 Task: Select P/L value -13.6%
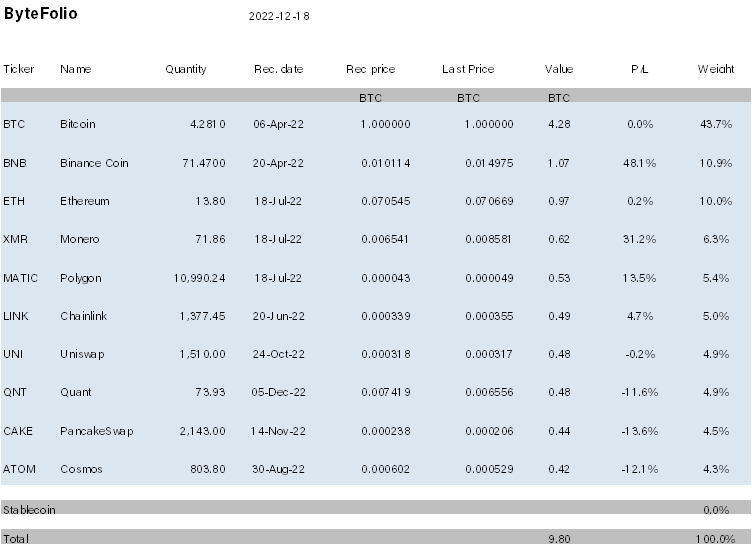(640, 431)
